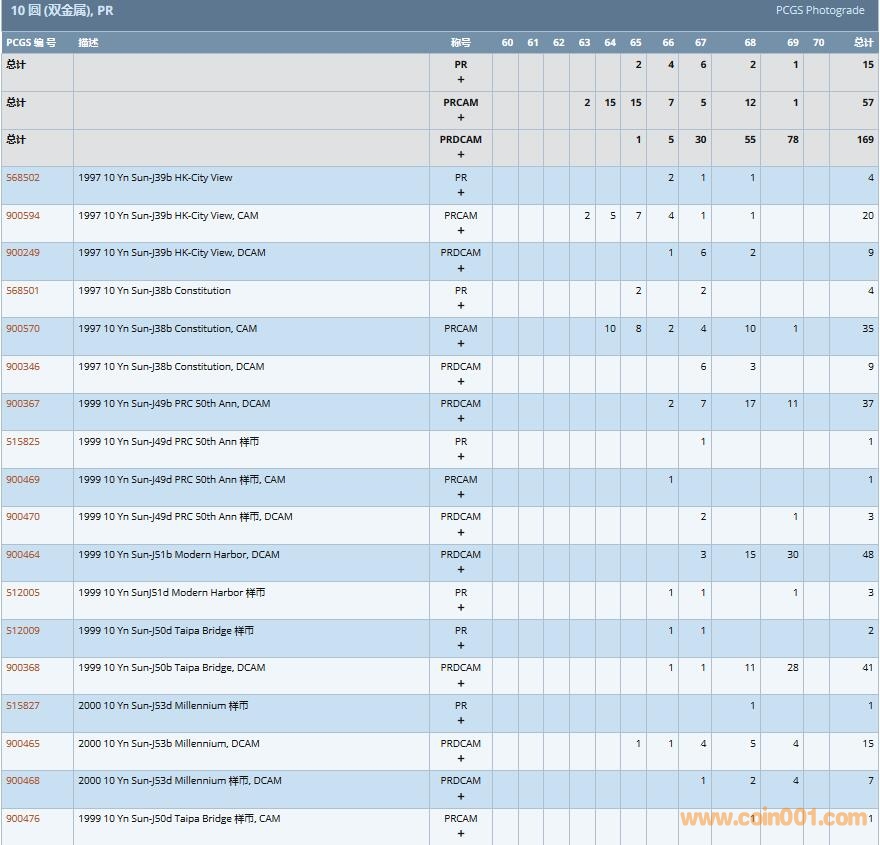
Task: Click the 描述 column header
Action: point(89,43)
